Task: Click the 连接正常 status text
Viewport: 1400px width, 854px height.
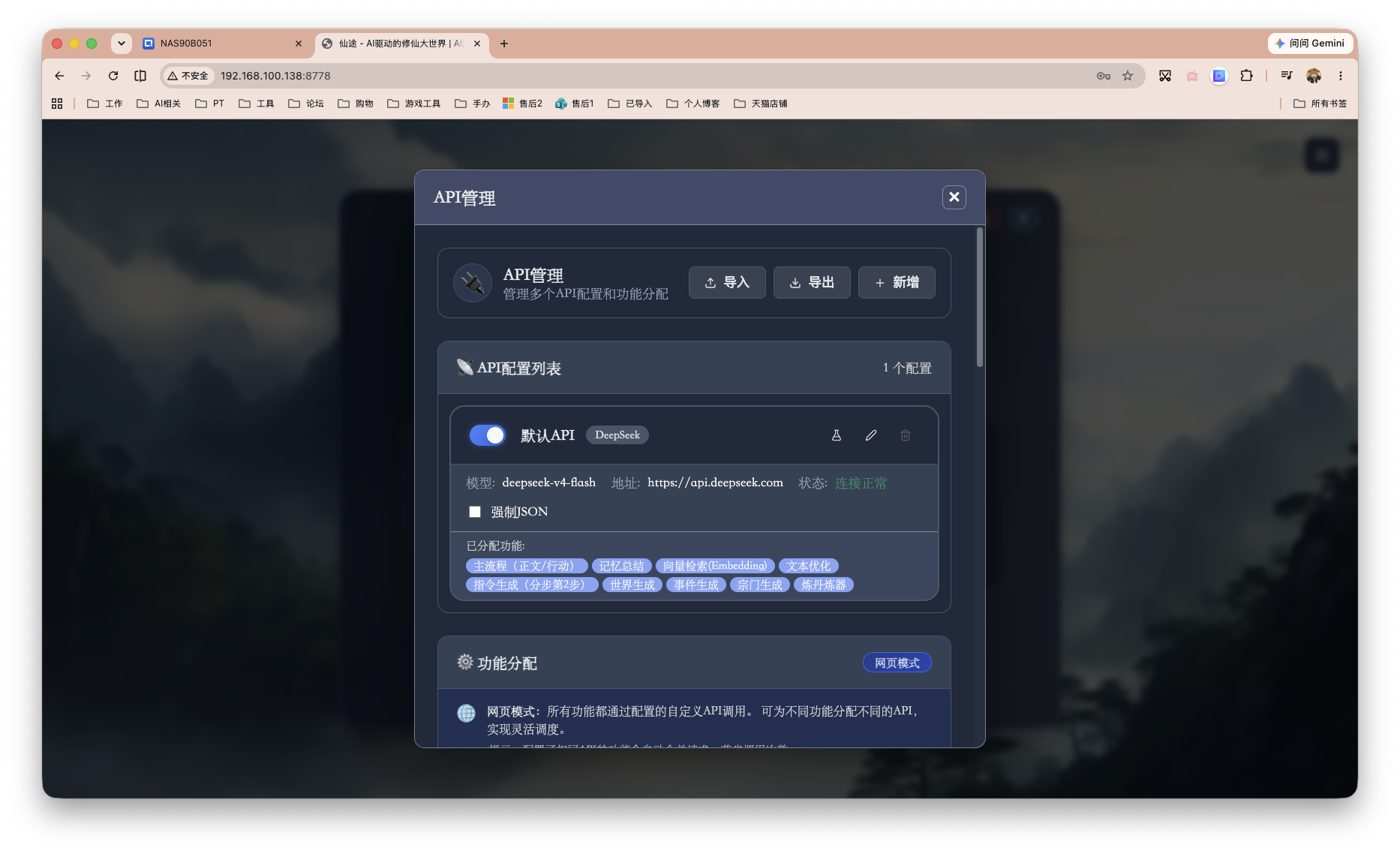Action: pos(861,483)
